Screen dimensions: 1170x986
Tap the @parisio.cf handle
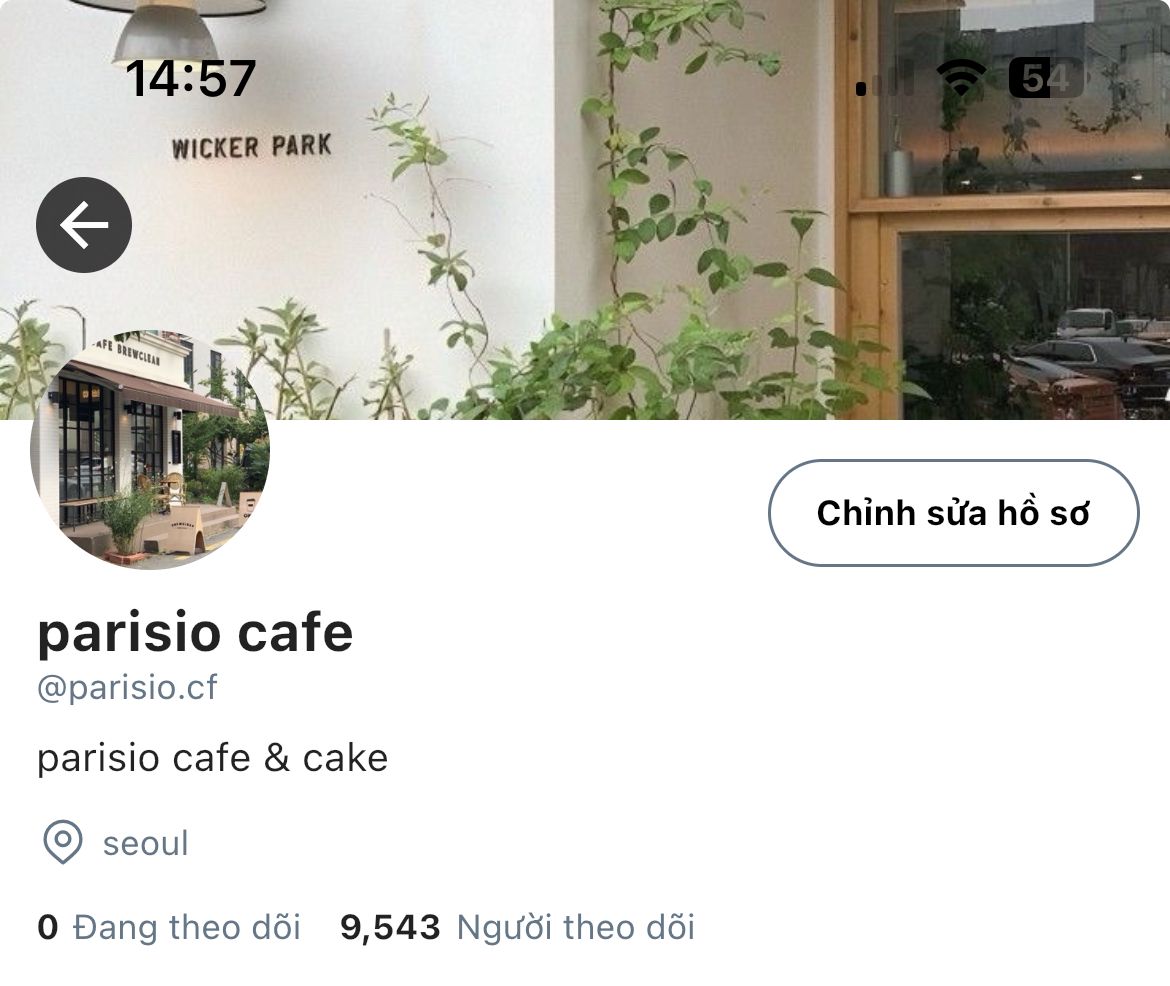(x=128, y=687)
